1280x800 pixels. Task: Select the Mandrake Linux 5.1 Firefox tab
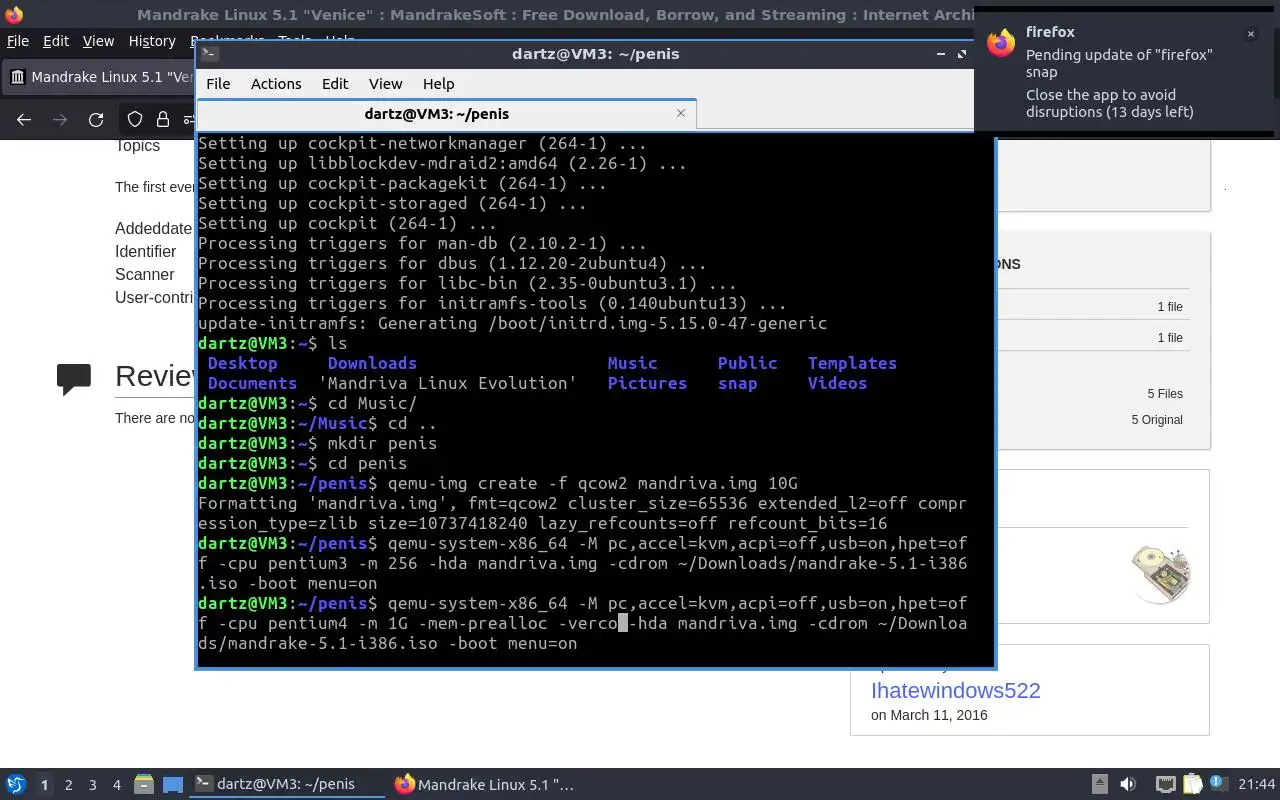tap(100, 77)
